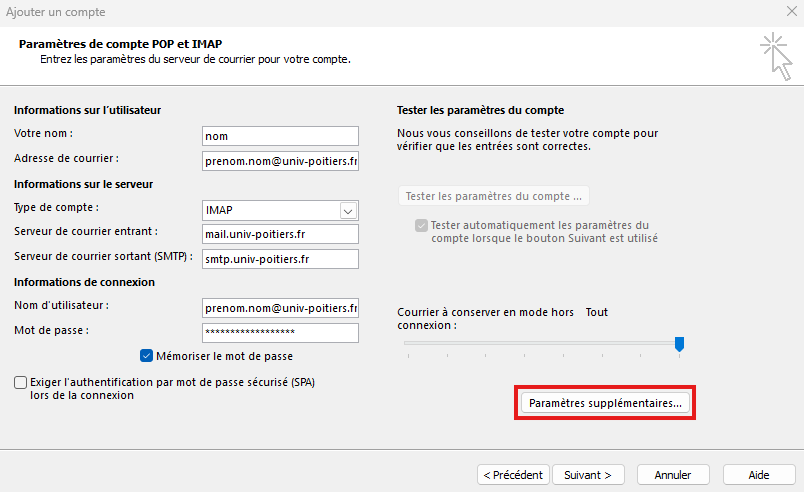This screenshot has width=804, height=492.
Task: Toggle Mémoriser le mot de passe checkbox
Action: click(147, 356)
